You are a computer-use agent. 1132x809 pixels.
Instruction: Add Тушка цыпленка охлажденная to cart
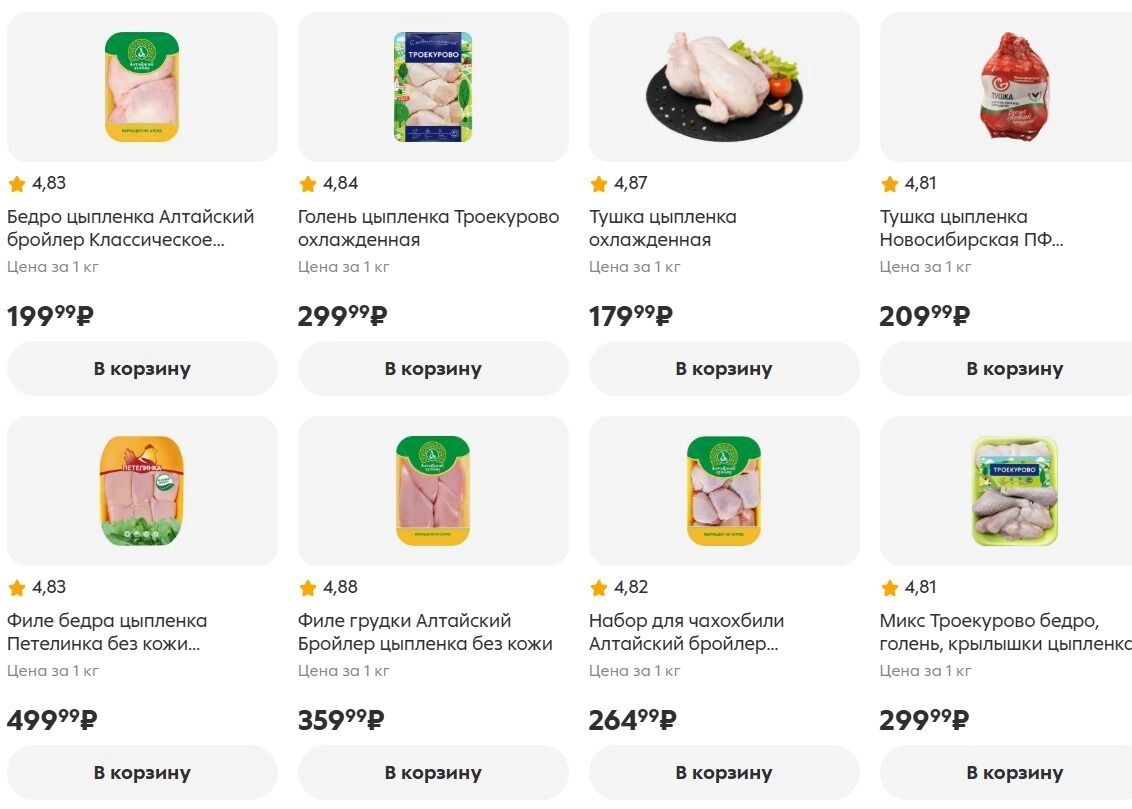[x=724, y=368]
